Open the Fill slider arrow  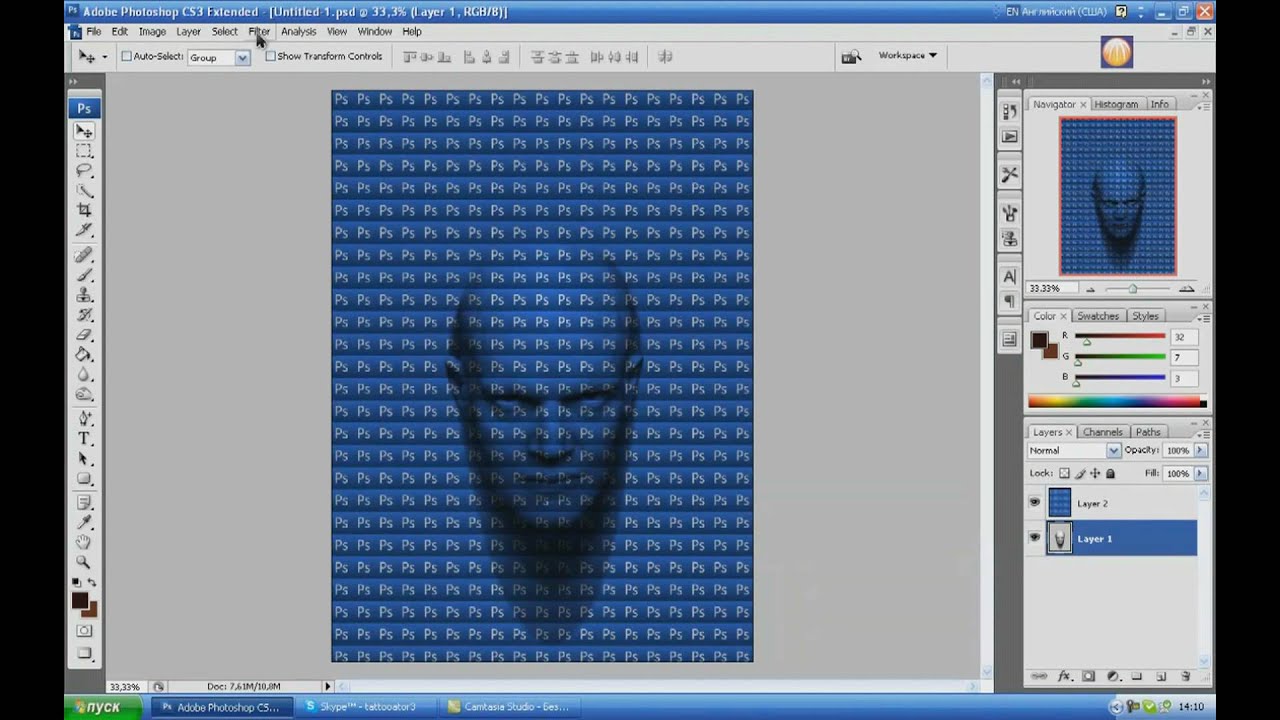coord(1200,473)
